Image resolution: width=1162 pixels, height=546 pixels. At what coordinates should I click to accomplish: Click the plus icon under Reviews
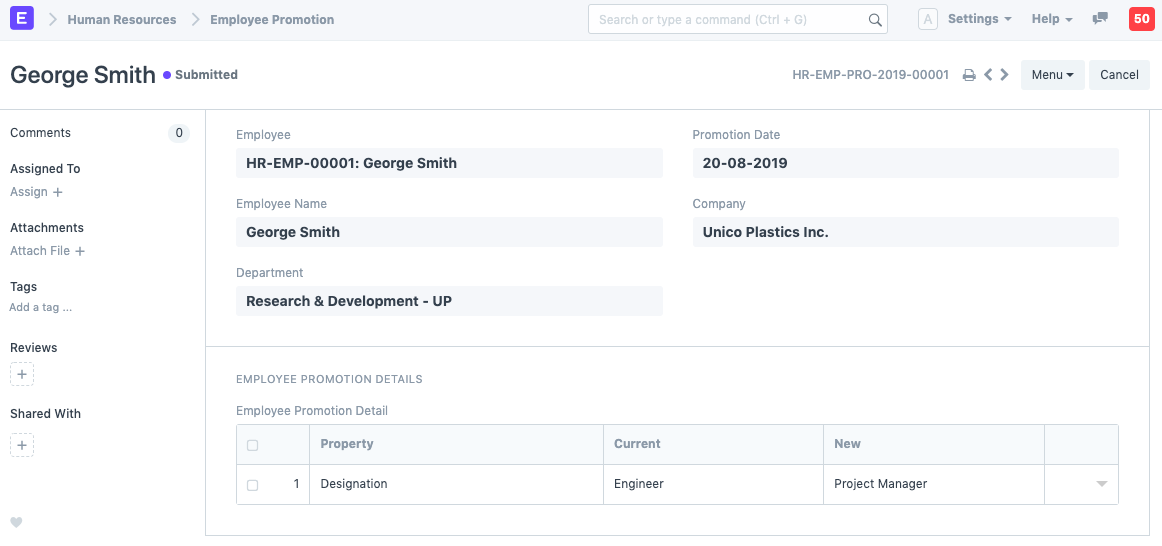pyautogui.click(x=22, y=374)
